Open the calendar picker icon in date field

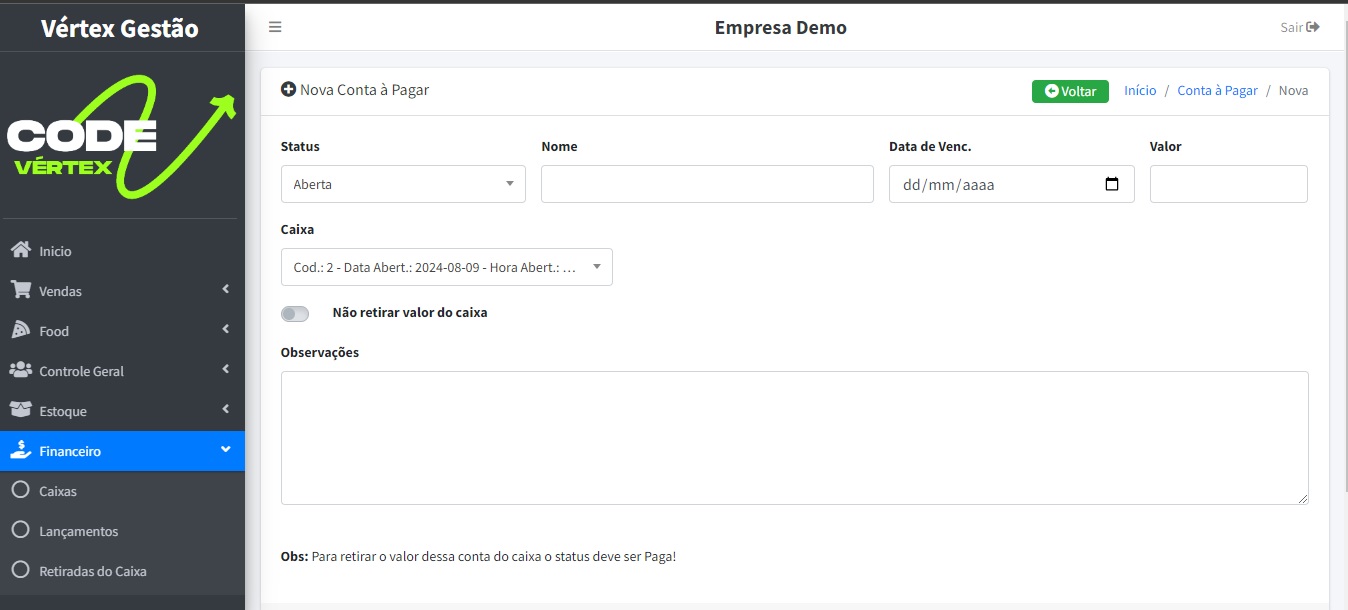(1112, 184)
